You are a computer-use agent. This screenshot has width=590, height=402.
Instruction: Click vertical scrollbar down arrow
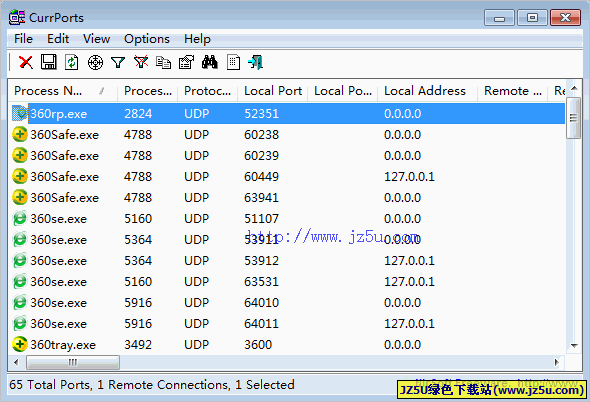(574, 346)
